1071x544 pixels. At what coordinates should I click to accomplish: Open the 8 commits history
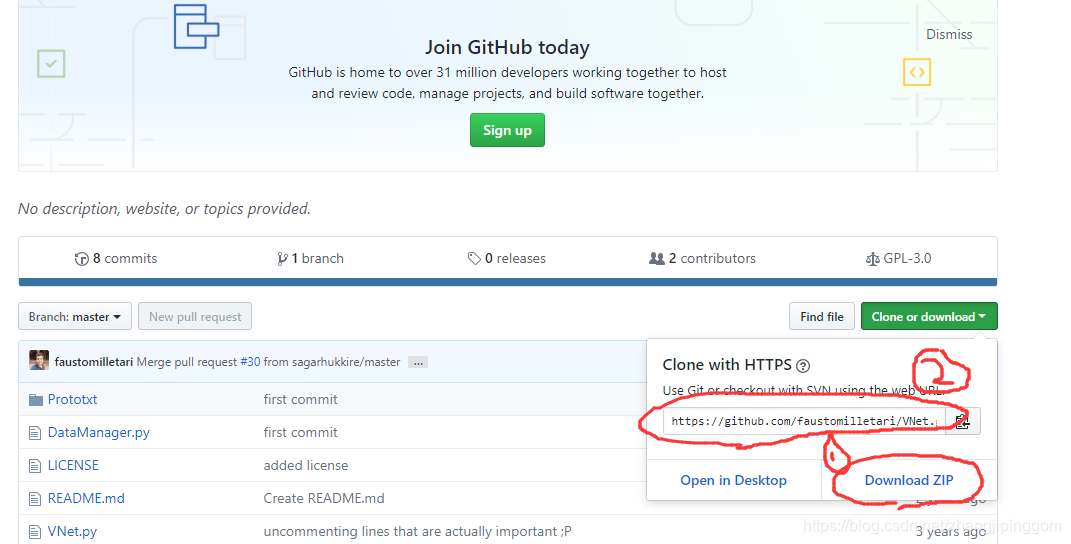(x=116, y=258)
